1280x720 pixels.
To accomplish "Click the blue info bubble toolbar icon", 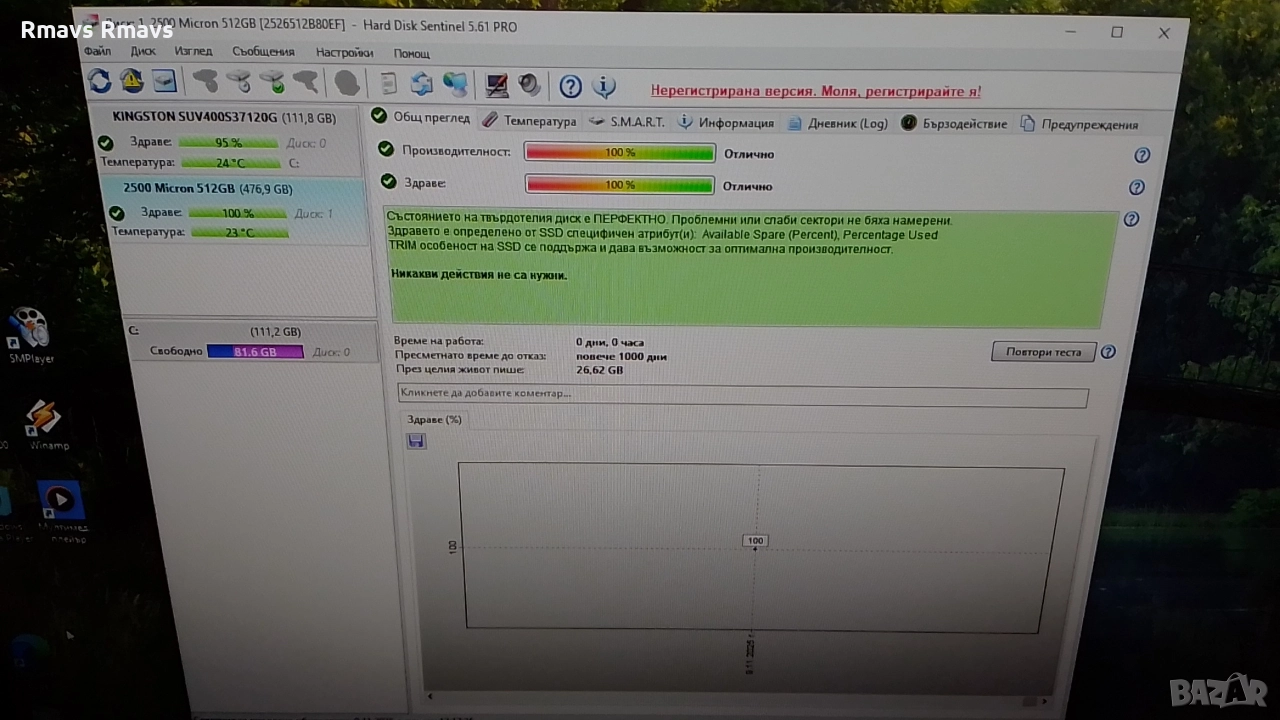I will [x=603, y=87].
